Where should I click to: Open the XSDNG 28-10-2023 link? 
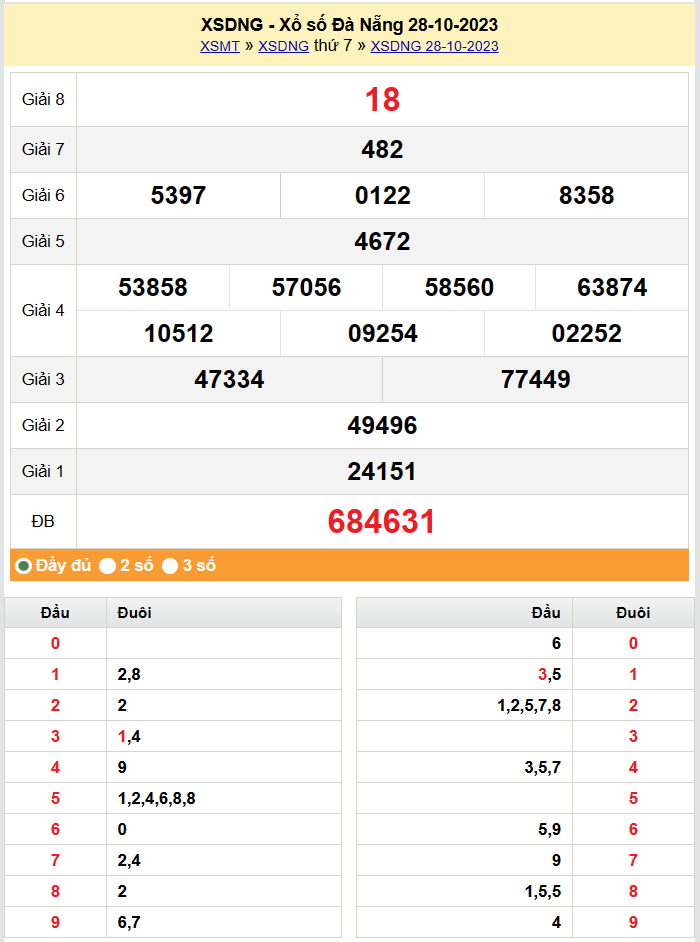(434, 46)
